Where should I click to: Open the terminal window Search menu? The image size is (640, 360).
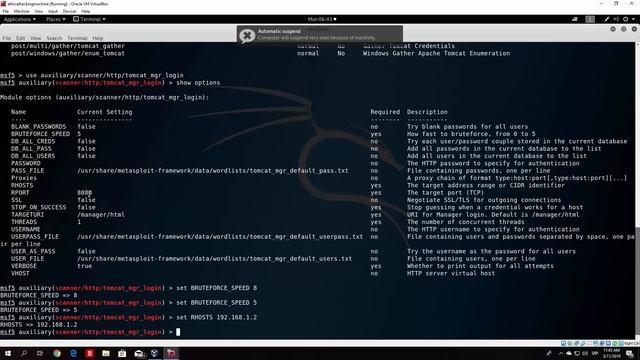(54, 38)
